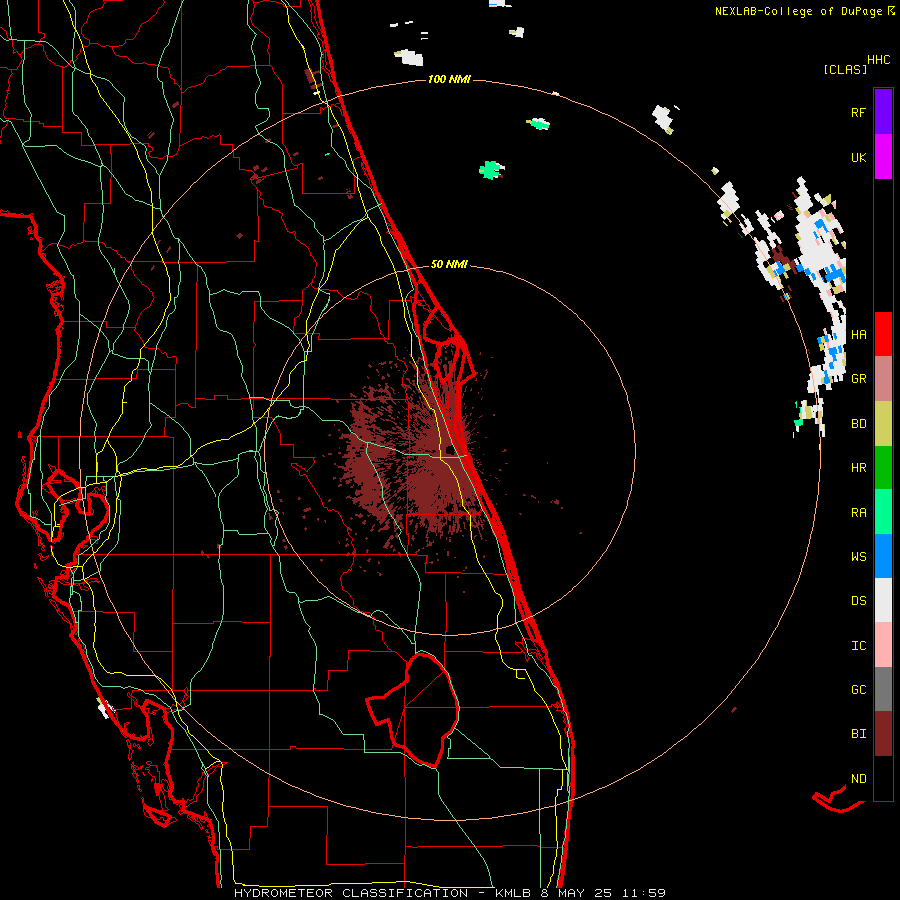Click the ND black legend block
Viewport: 900px width, 900px height.
883,778
